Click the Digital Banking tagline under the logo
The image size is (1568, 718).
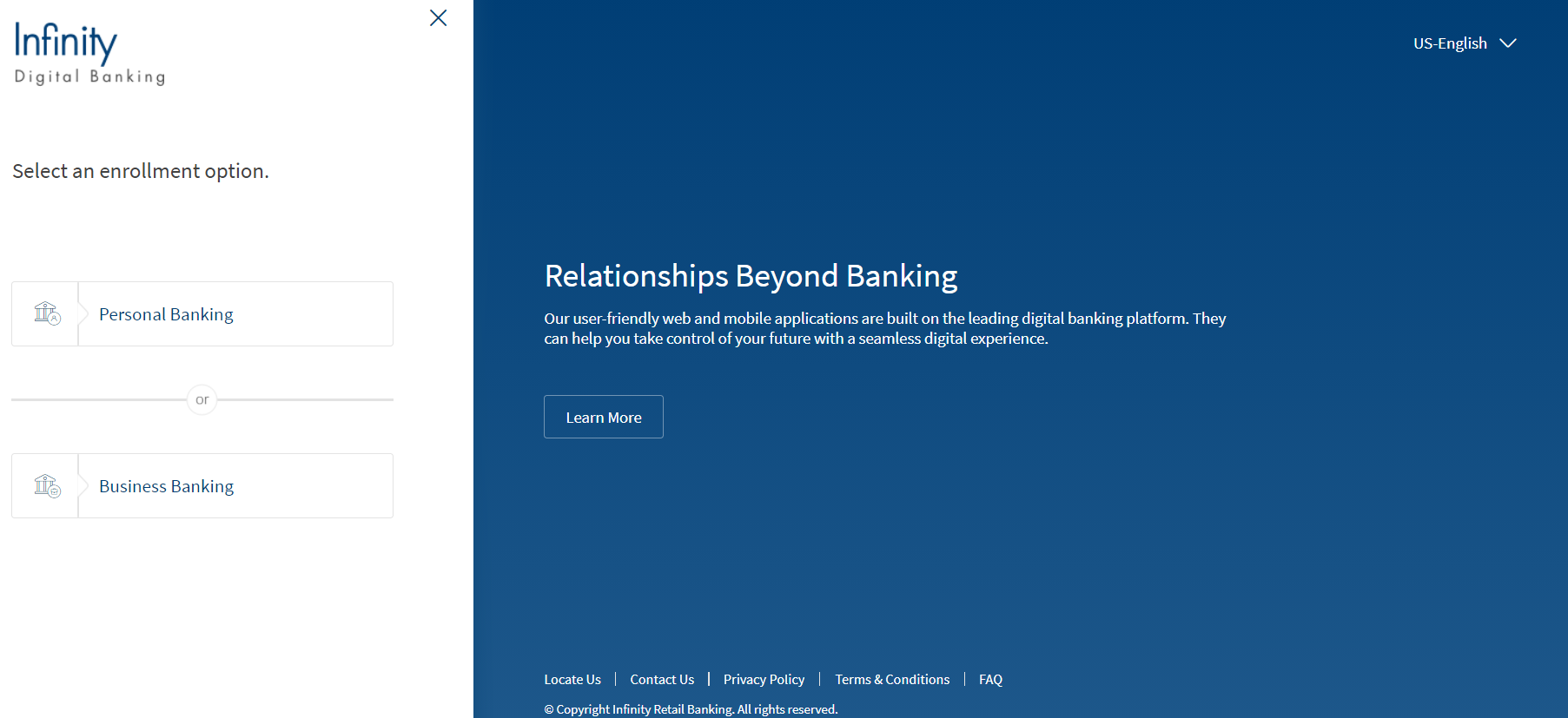(x=89, y=76)
